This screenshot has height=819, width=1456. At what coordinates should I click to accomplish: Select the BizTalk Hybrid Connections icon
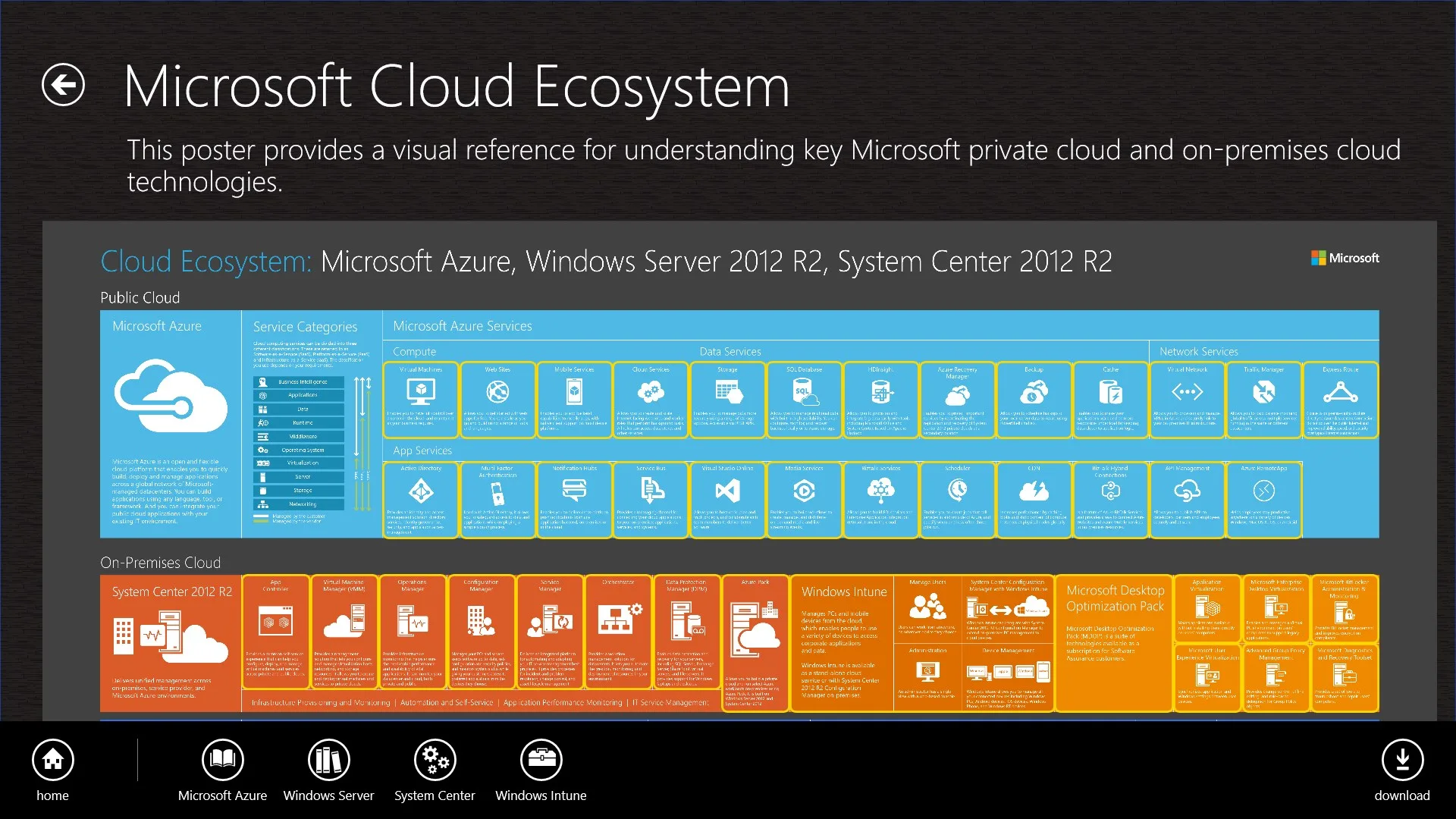[x=1111, y=492]
